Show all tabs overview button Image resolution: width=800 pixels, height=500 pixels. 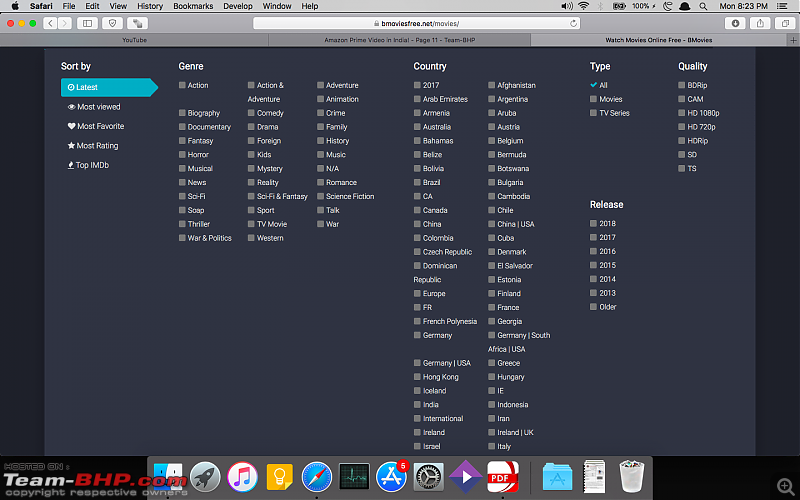point(785,23)
